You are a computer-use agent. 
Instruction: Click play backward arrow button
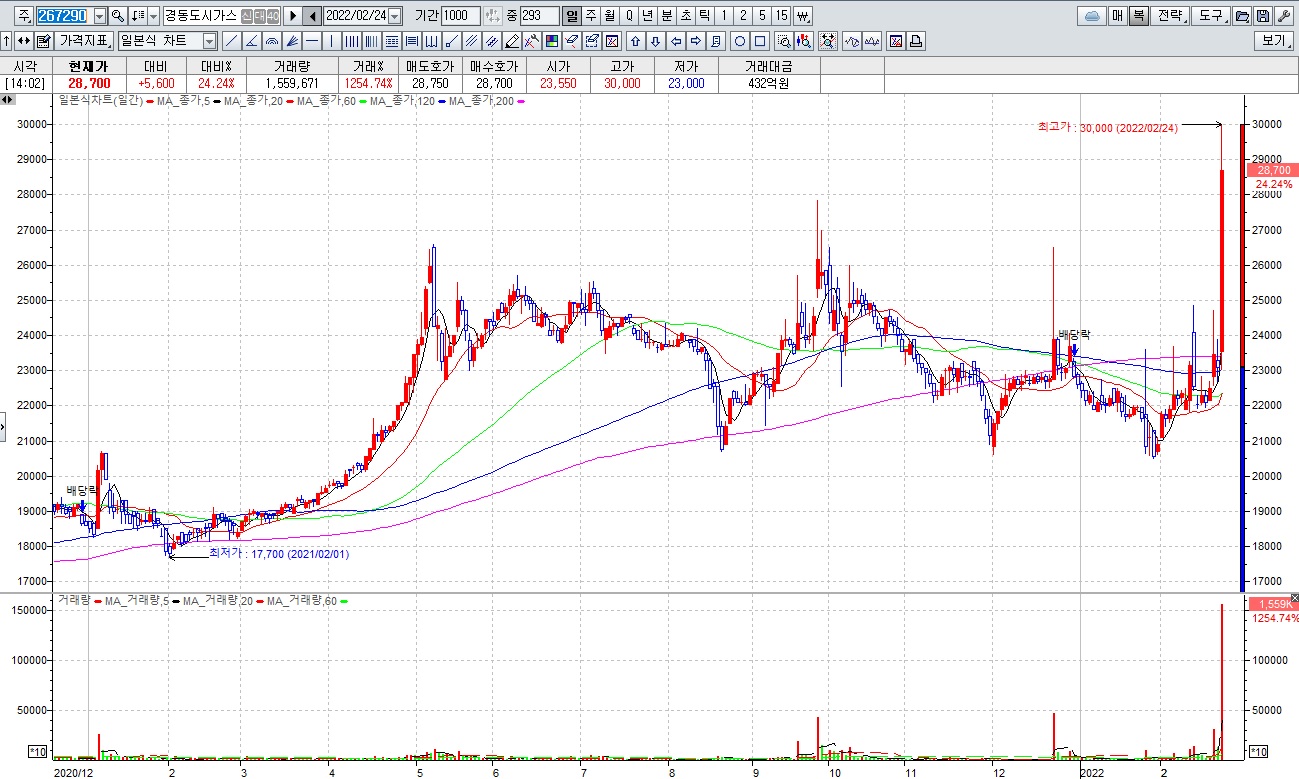(x=312, y=16)
